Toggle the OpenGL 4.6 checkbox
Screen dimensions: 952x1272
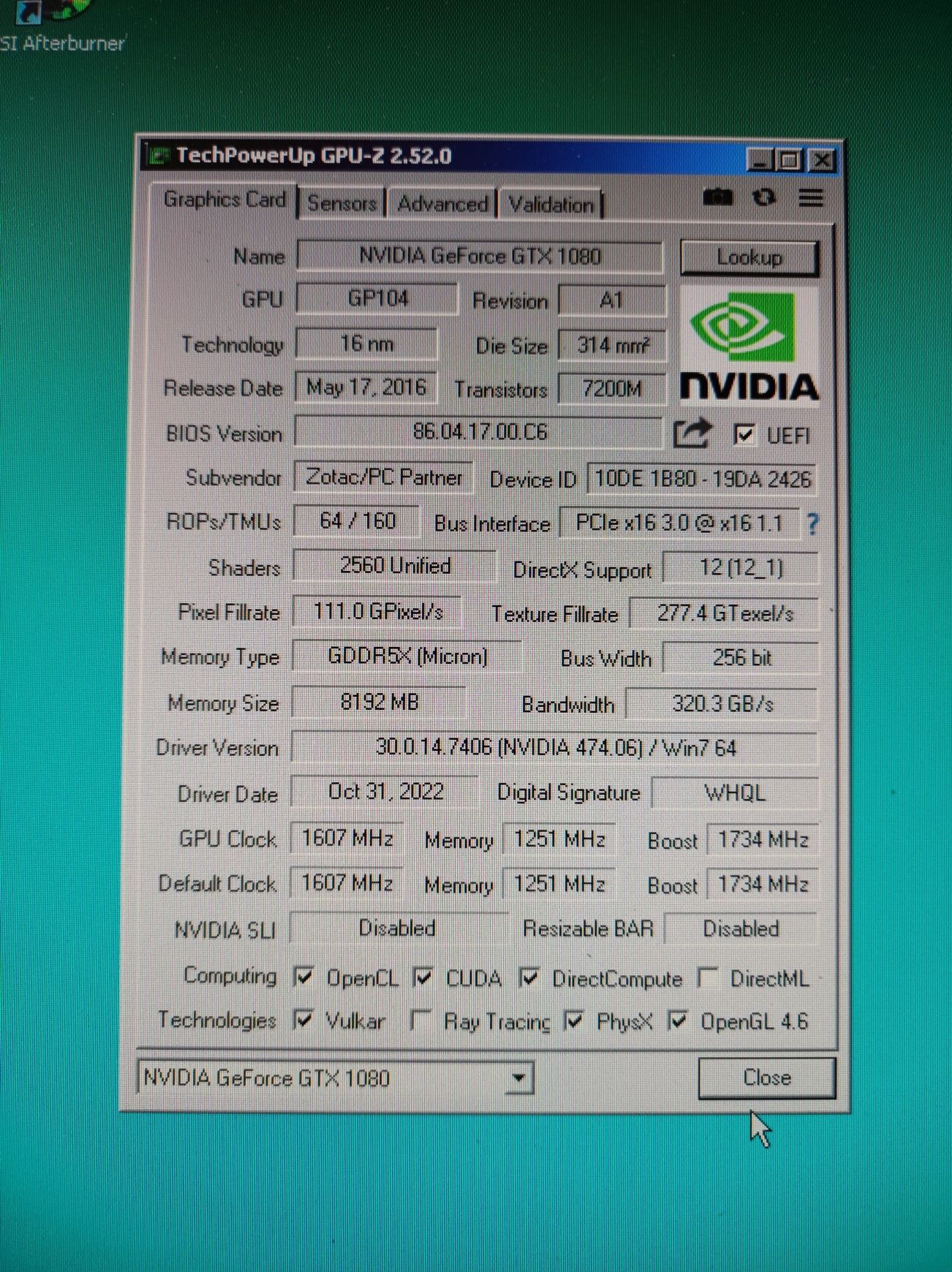click(x=678, y=1021)
